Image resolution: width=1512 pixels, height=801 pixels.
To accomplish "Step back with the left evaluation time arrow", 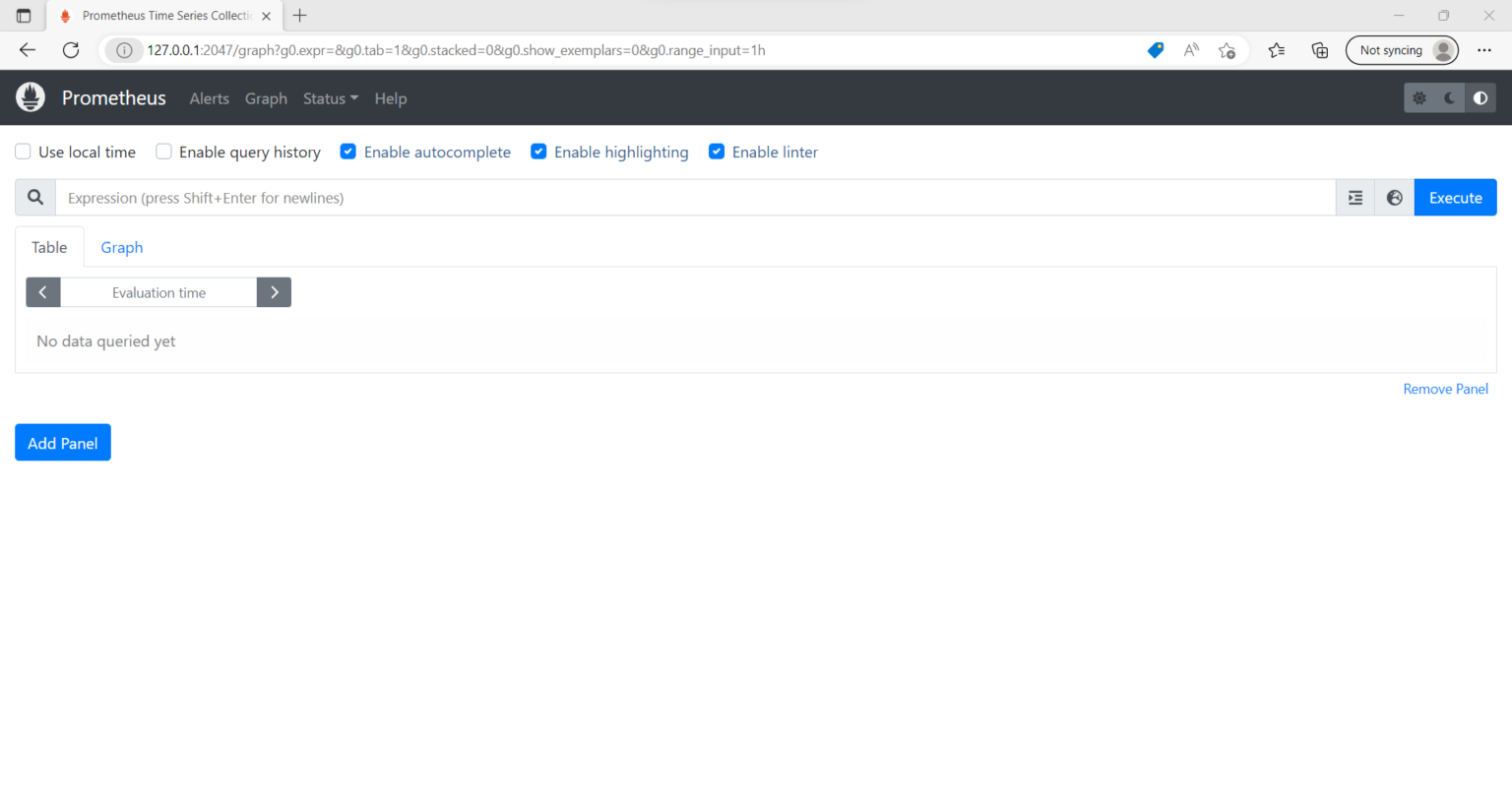I will [42, 292].
